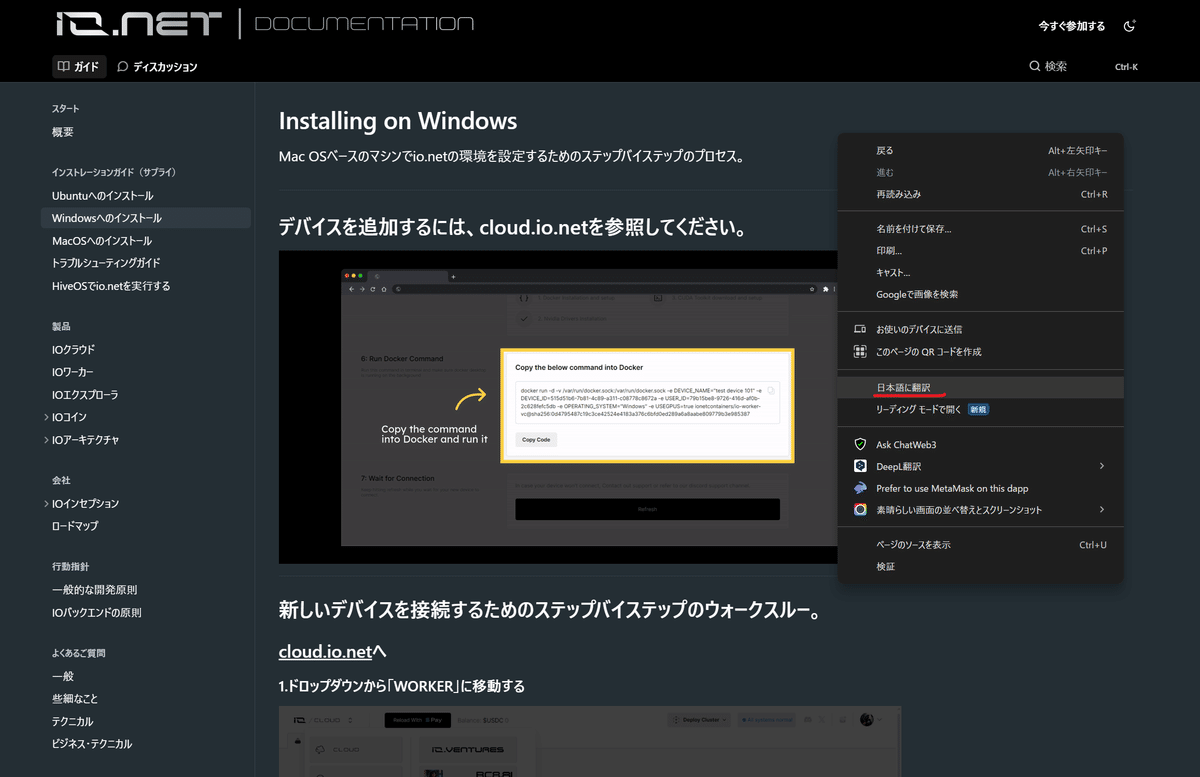
Task: Click the ガイド book icon
Action: (x=64, y=67)
